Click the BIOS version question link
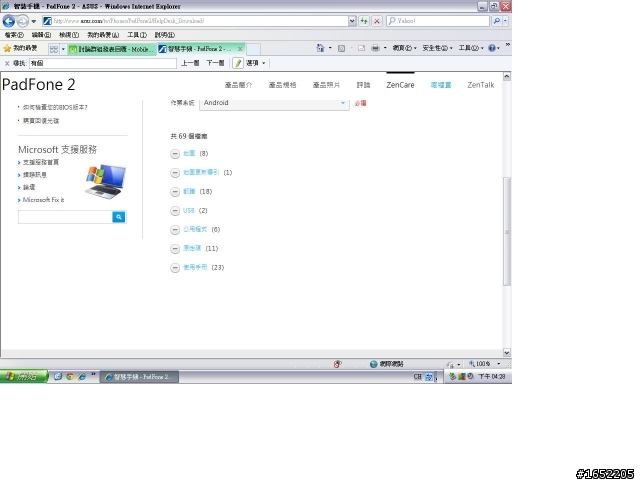Viewport: 640px width, 482px height. (x=55, y=107)
